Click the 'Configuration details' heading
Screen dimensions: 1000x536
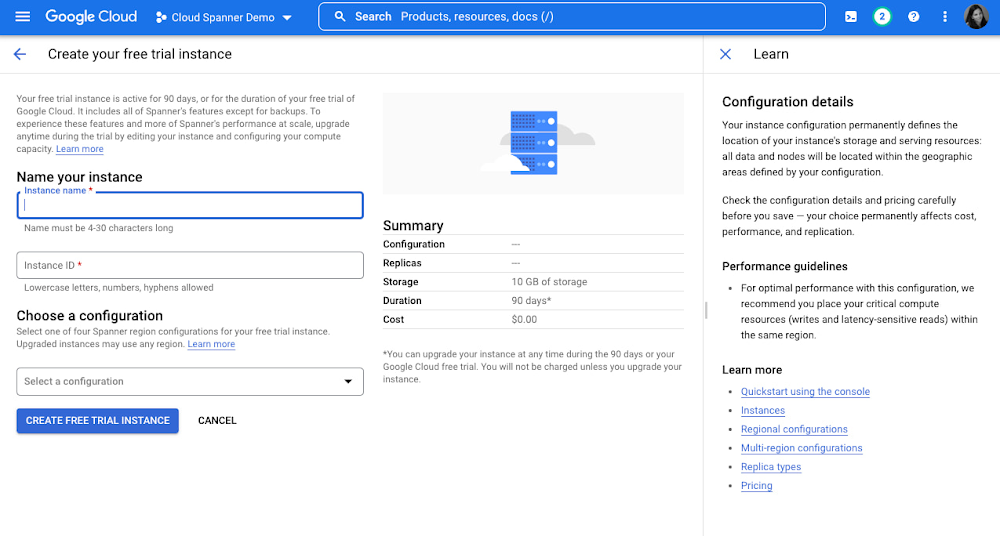tap(788, 102)
